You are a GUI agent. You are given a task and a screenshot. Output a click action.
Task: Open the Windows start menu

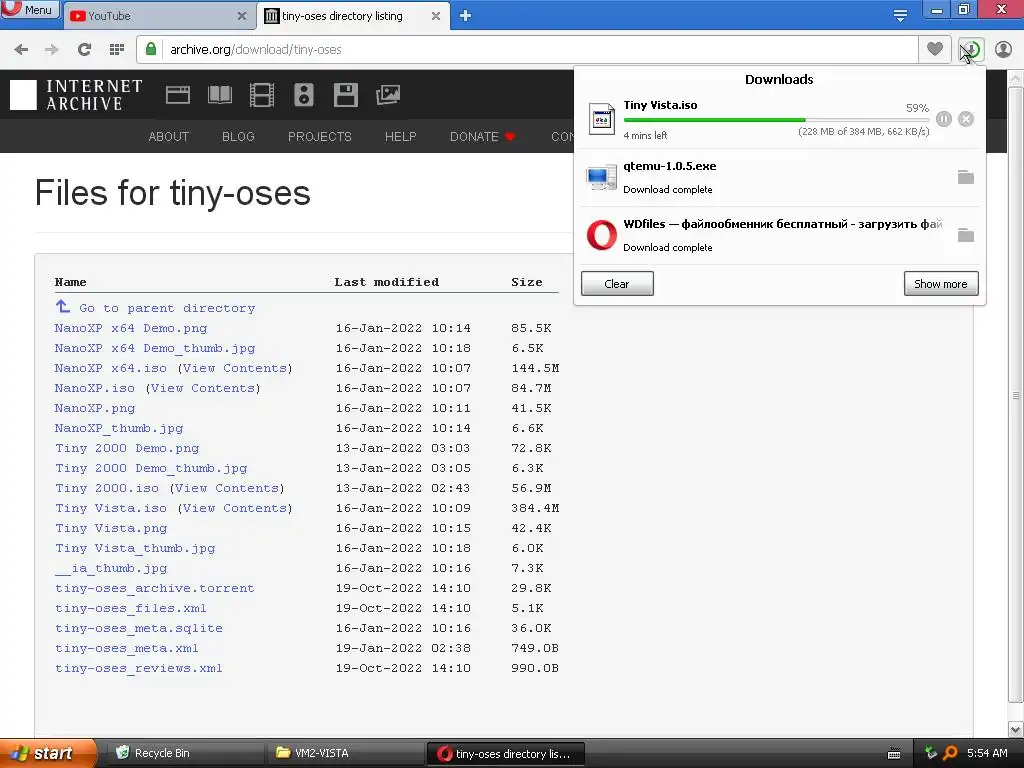point(48,753)
